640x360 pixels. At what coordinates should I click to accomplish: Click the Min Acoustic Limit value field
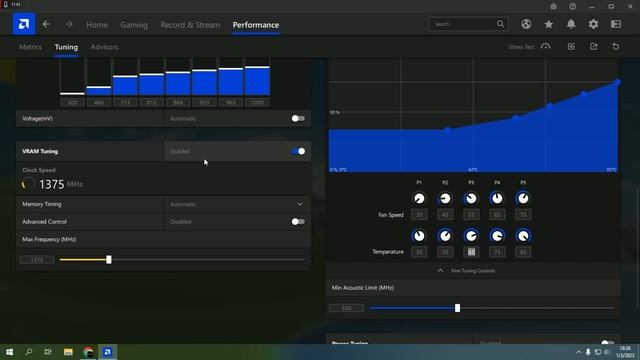346,308
